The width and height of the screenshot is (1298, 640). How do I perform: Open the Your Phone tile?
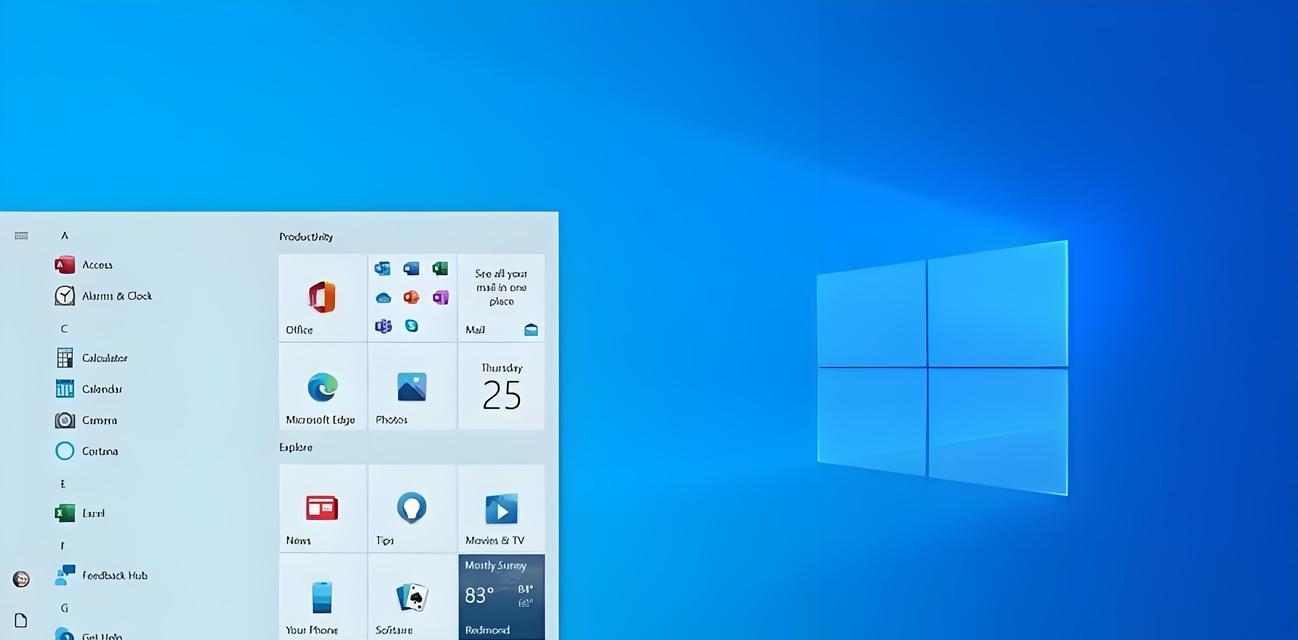pyautogui.click(x=323, y=597)
